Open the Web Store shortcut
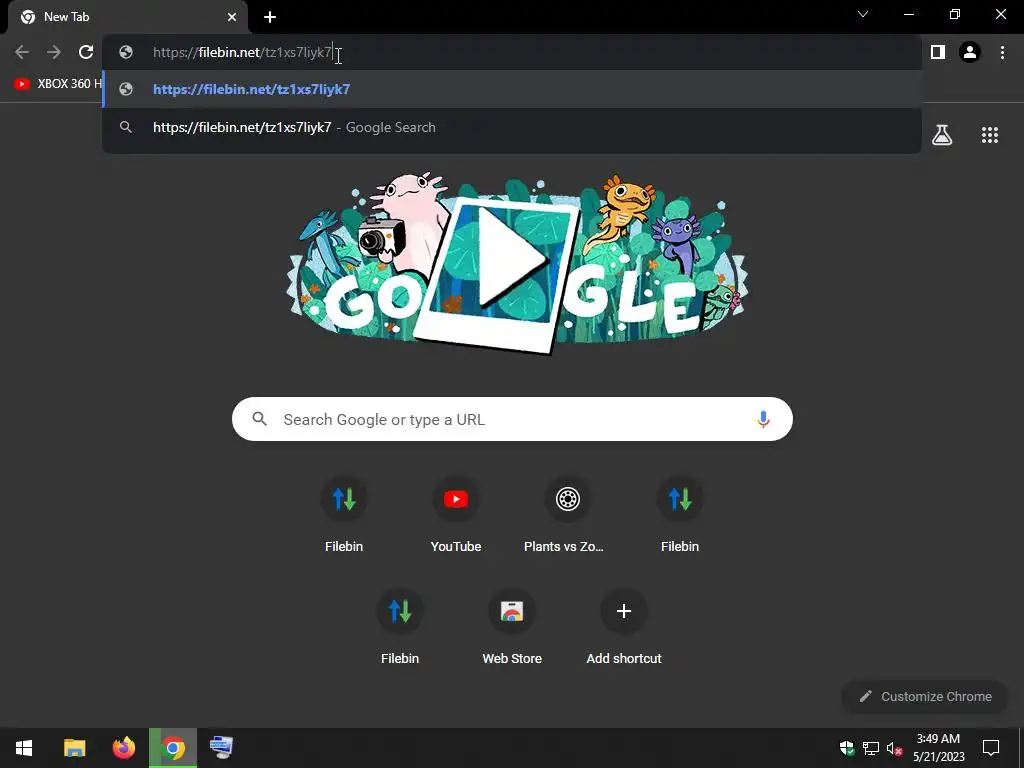The height and width of the screenshot is (768, 1024). [512, 627]
